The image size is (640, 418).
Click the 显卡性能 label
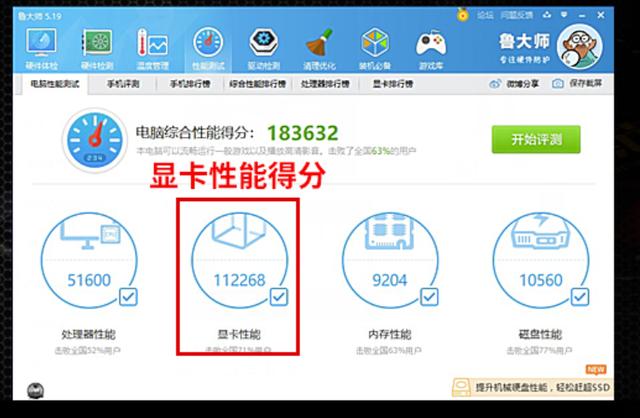click(x=239, y=334)
